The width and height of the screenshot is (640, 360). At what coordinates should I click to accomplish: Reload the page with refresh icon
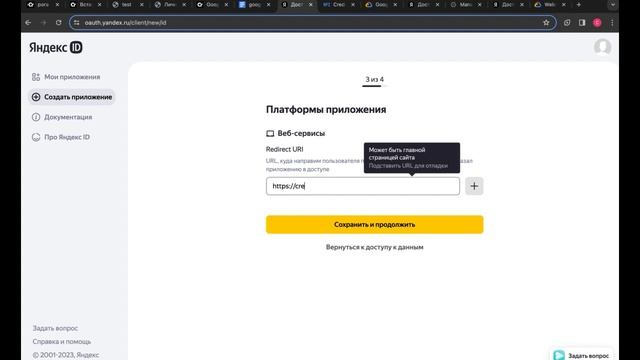58,23
